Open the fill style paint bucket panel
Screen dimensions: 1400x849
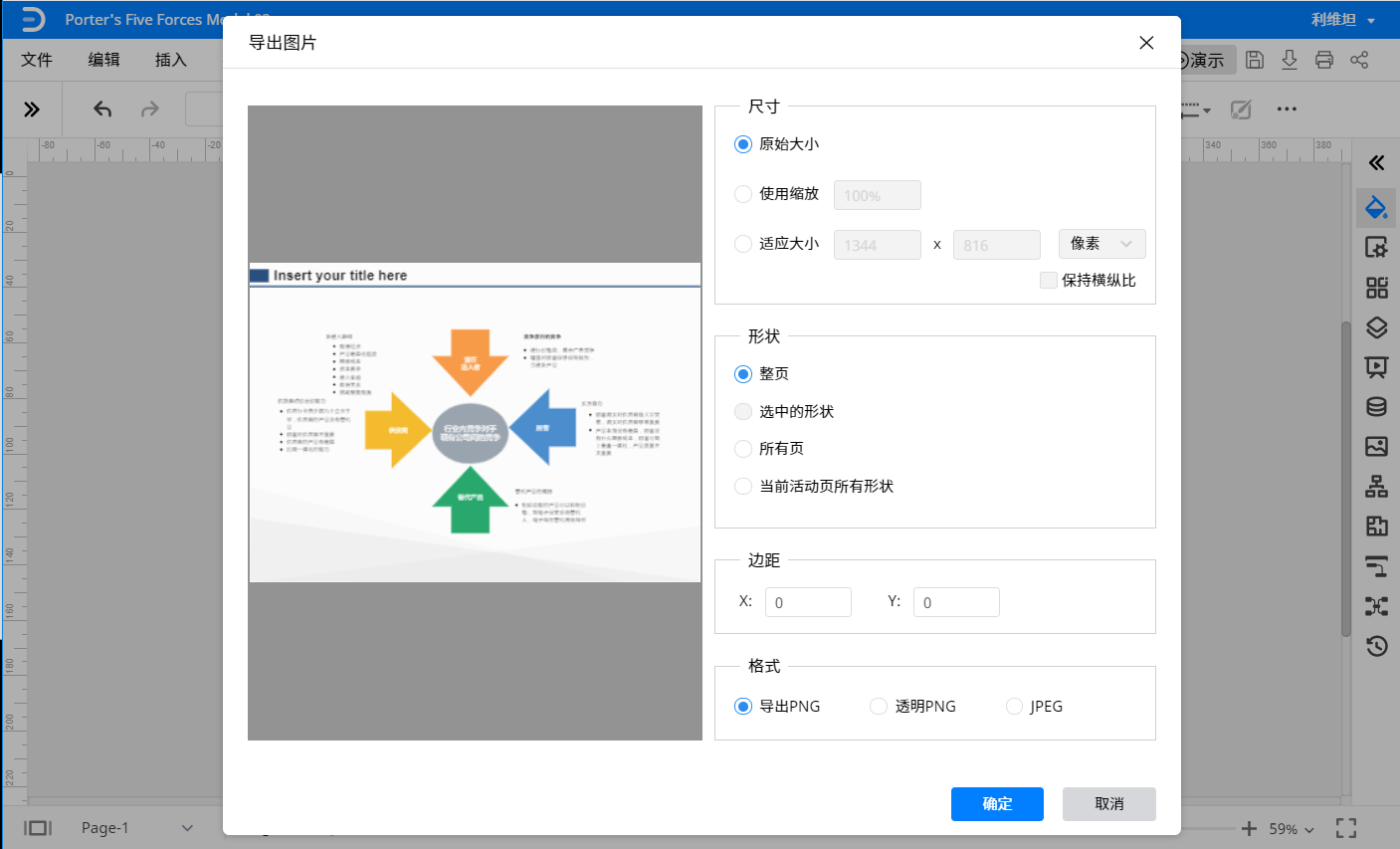1377,207
